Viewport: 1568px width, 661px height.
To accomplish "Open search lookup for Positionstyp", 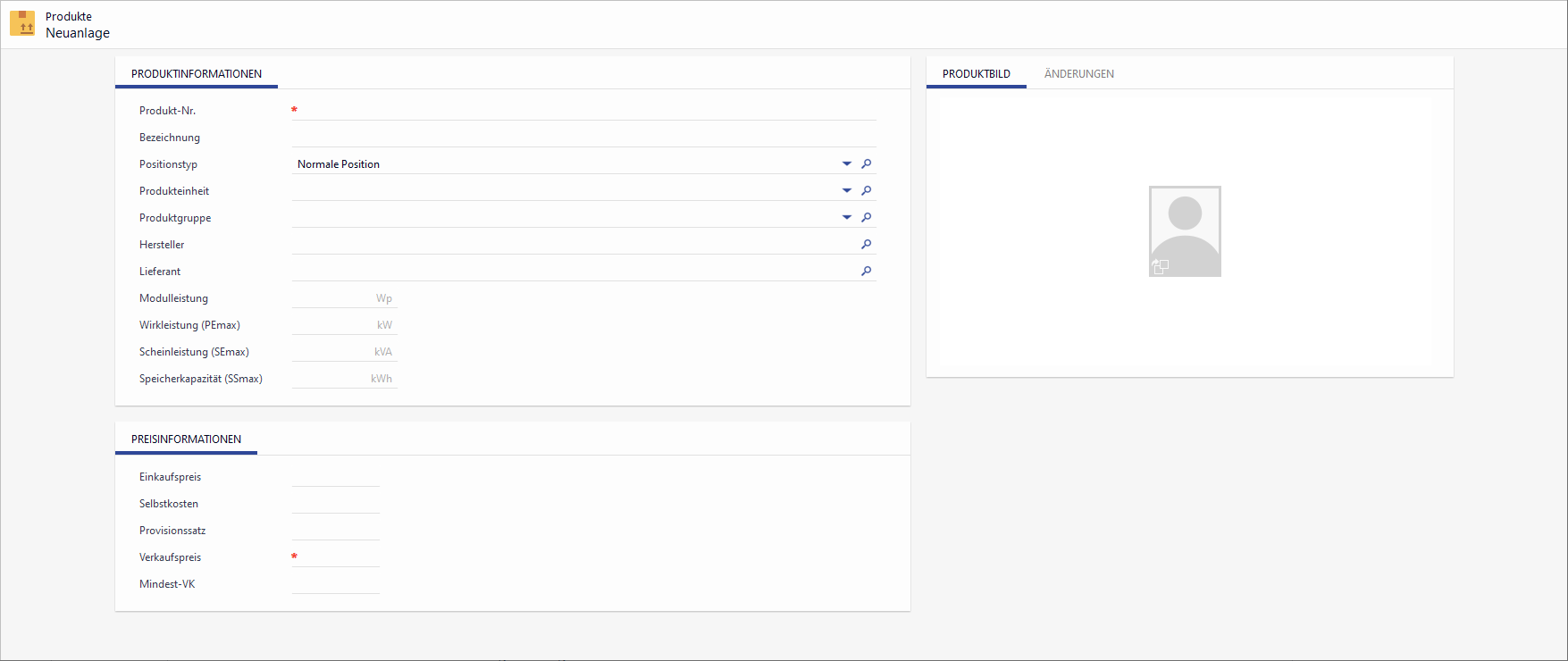I will point(866,164).
